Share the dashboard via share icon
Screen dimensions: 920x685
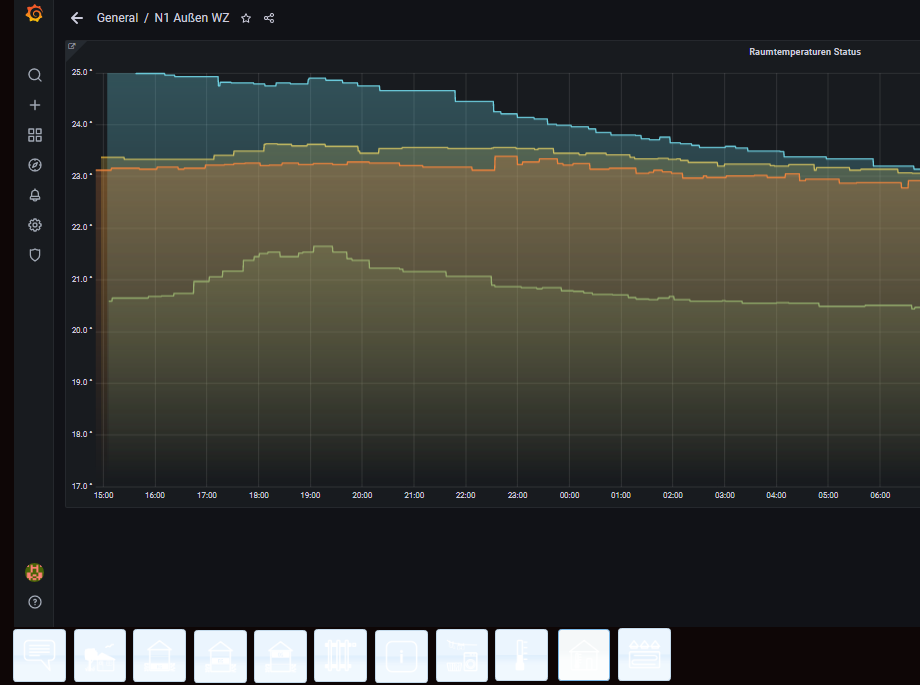click(x=269, y=18)
